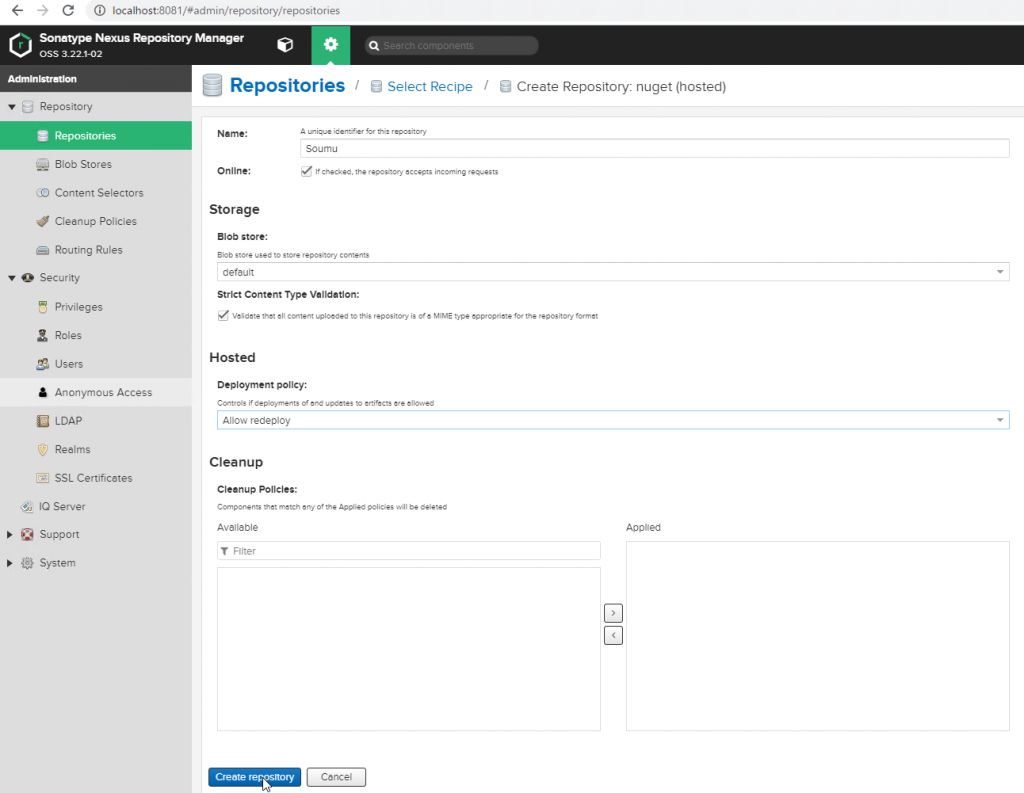This screenshot has height=793, width=1024.
Task: Click the Available policies Filter field
Action: [409, 551]
